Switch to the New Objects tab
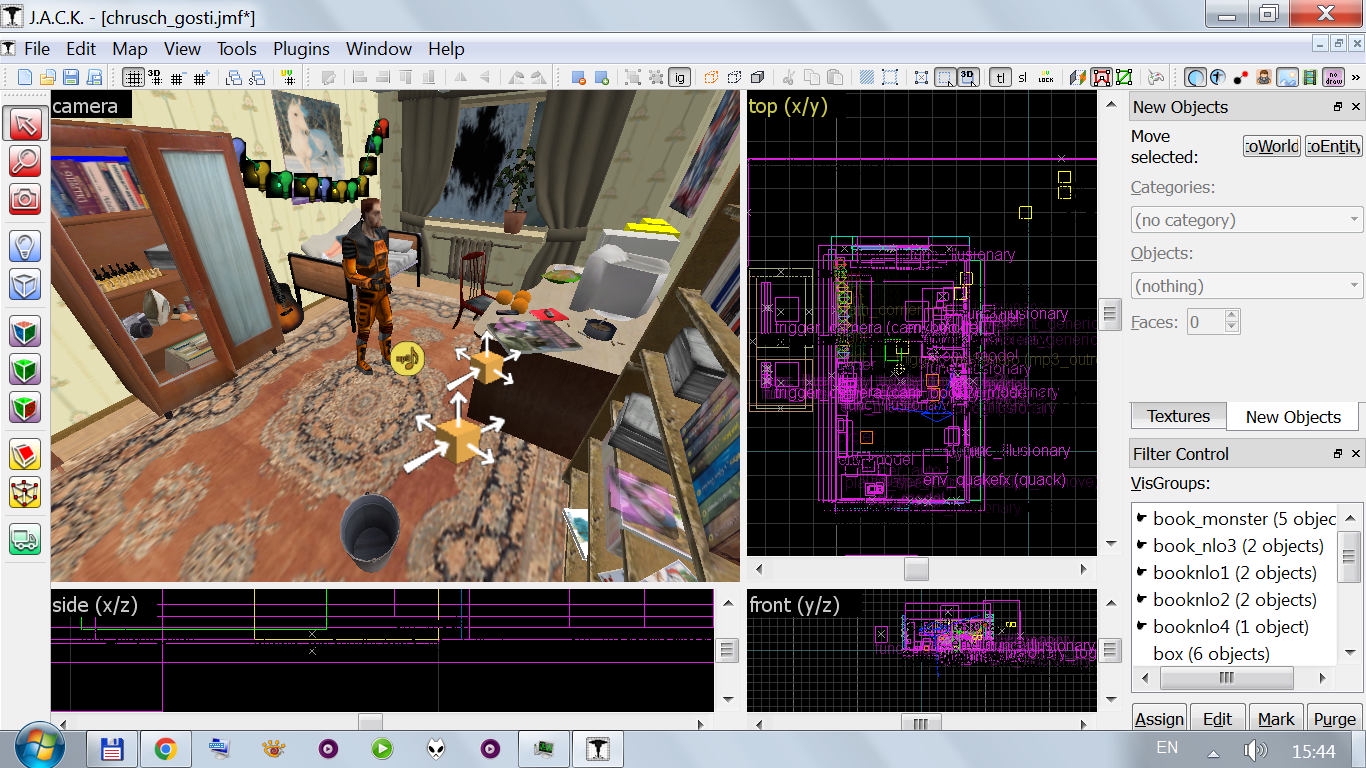The width and height of the screenshot is (1366, 768). 1293,417
